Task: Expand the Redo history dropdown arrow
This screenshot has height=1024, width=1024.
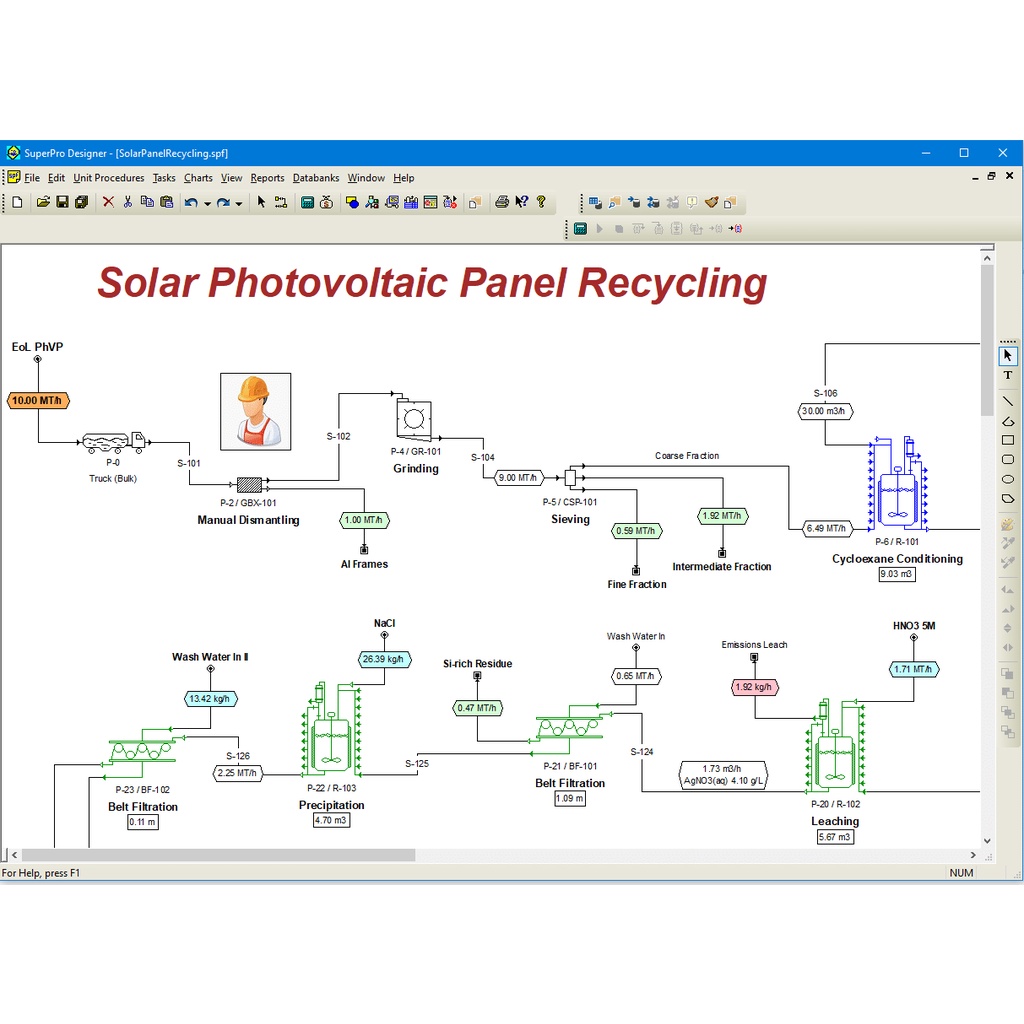Action: pyautogui.click(x=240, y=203)
